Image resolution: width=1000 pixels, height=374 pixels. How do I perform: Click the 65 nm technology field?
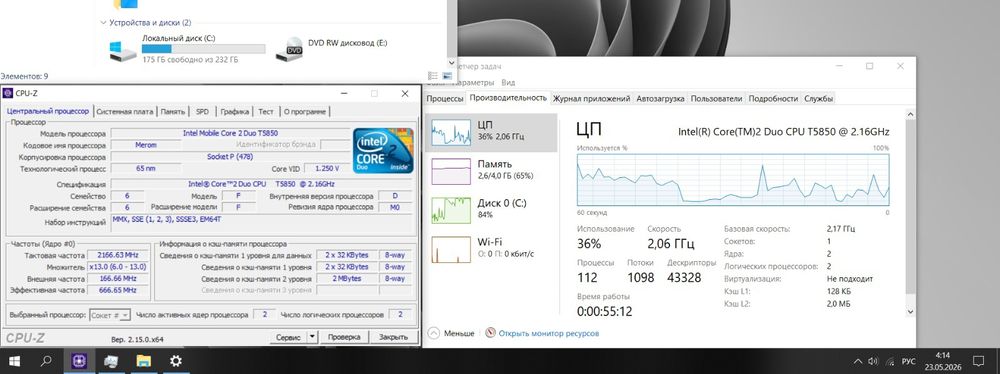point(145,168)
